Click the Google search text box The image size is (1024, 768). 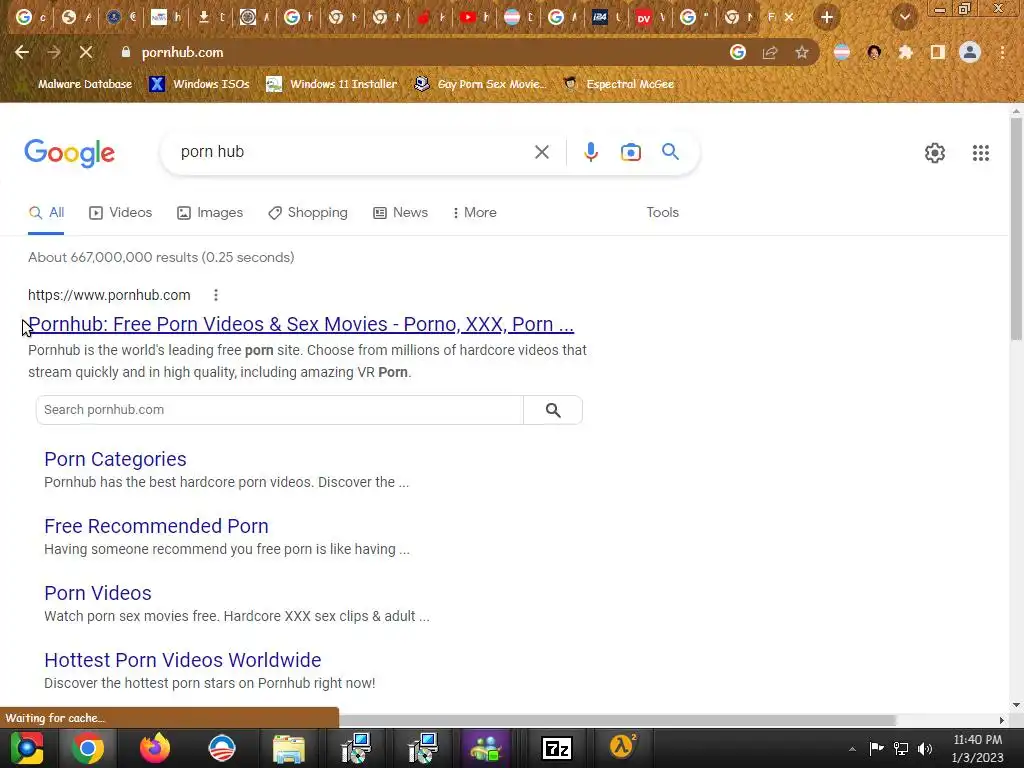(x=353, y=152)
